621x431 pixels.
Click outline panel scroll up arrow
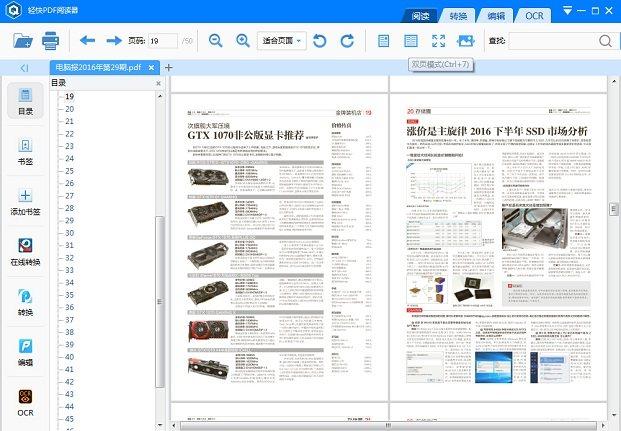coord(160,96)
